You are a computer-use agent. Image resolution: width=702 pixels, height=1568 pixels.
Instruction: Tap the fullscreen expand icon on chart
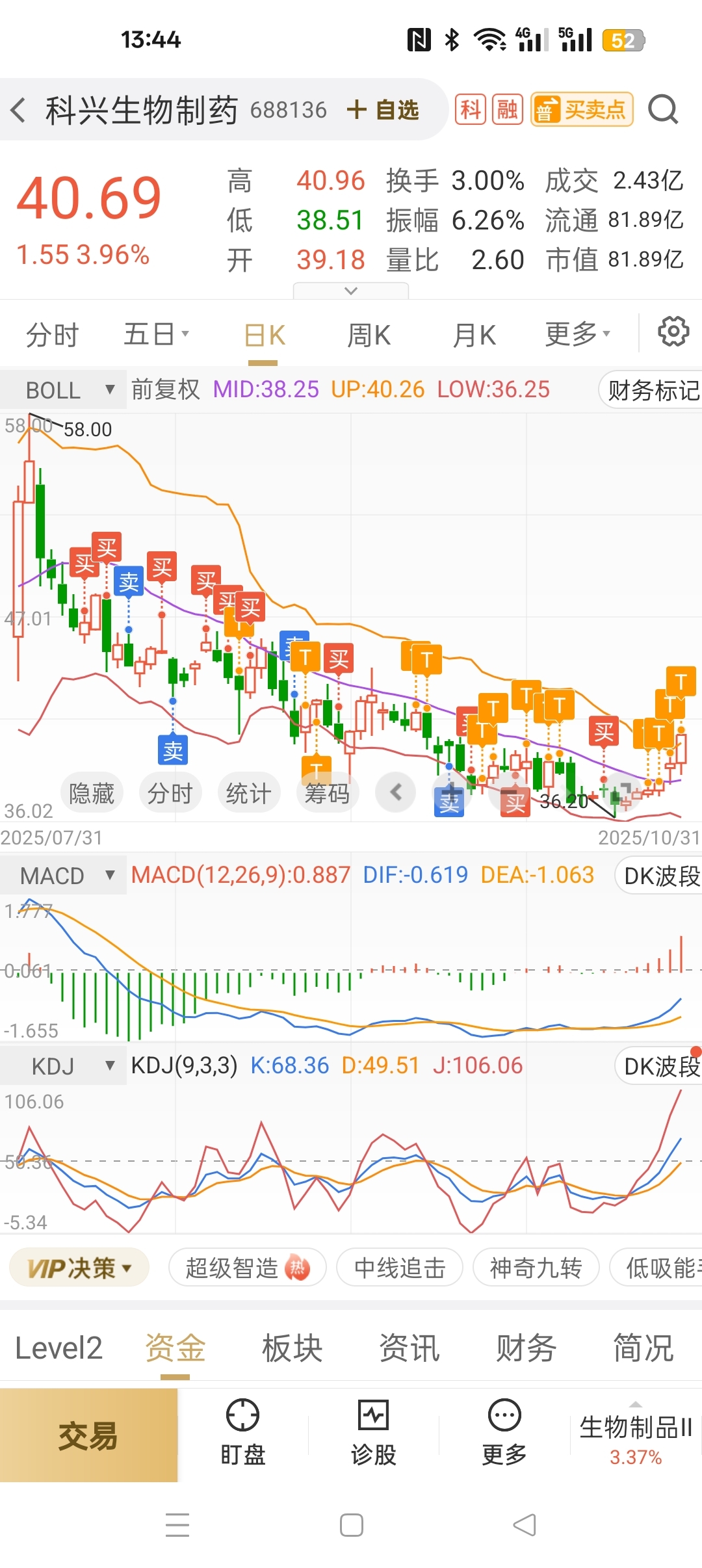click(x=622, y=792)
